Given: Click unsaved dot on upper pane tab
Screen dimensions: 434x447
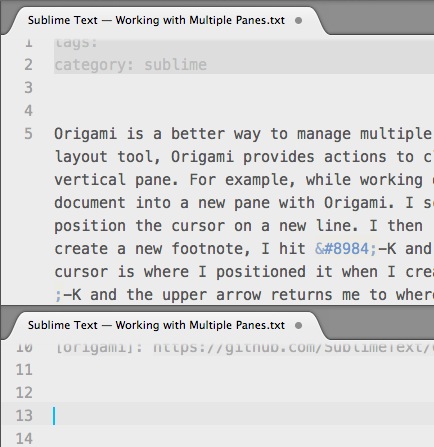Looking at the screenshot, I should pyautogui.click(x=299, y=21).
